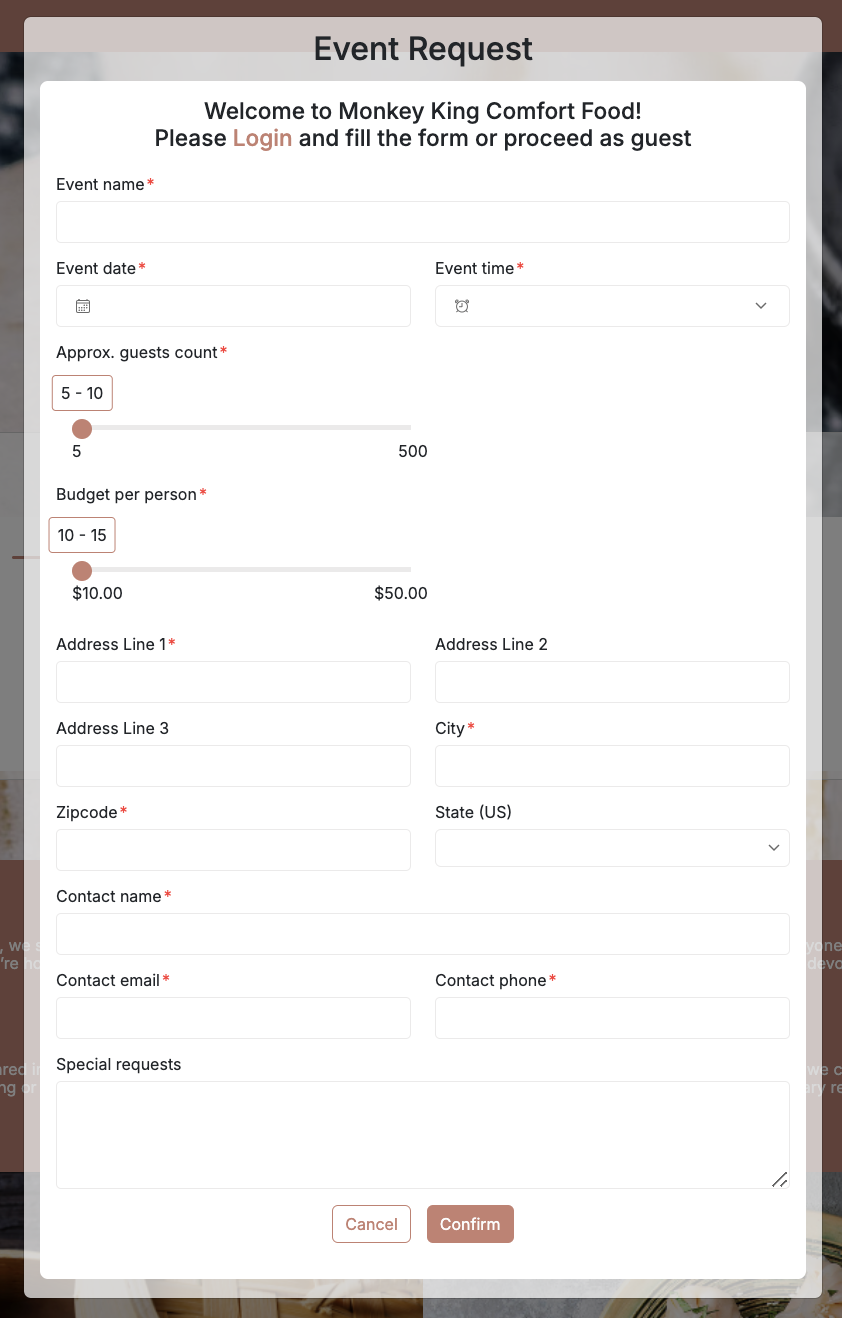Focus the Zipcode text box
This screenshot has width=842, height=1318.
[x=233, y=850]
